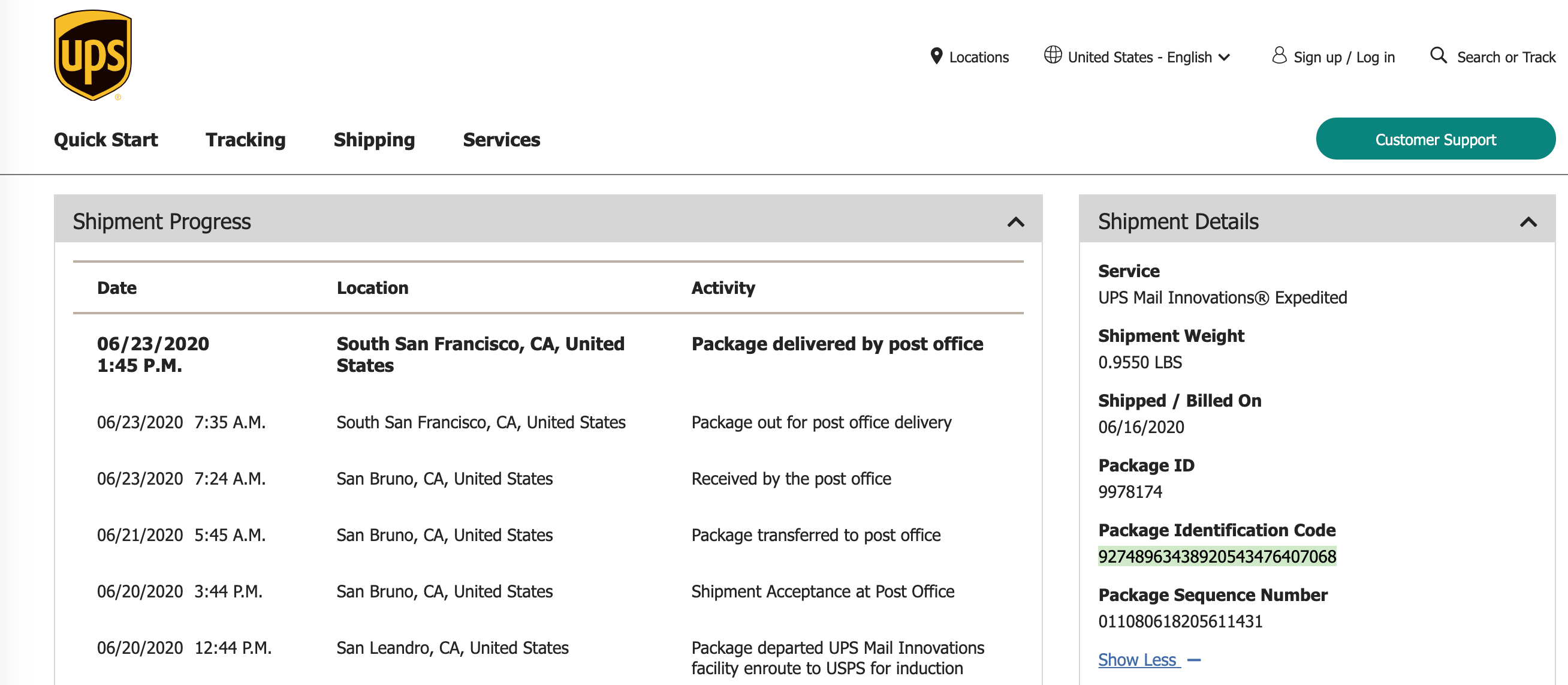The image size is (1568, 685).
Task: Click the Package delivered by post office row
Action: click(836, 344)
